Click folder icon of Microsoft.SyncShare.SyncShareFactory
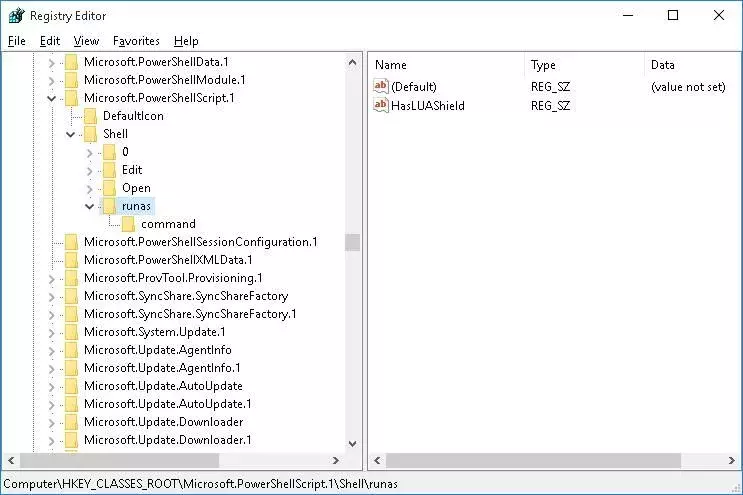743x495 pixels. pos(72,296)
